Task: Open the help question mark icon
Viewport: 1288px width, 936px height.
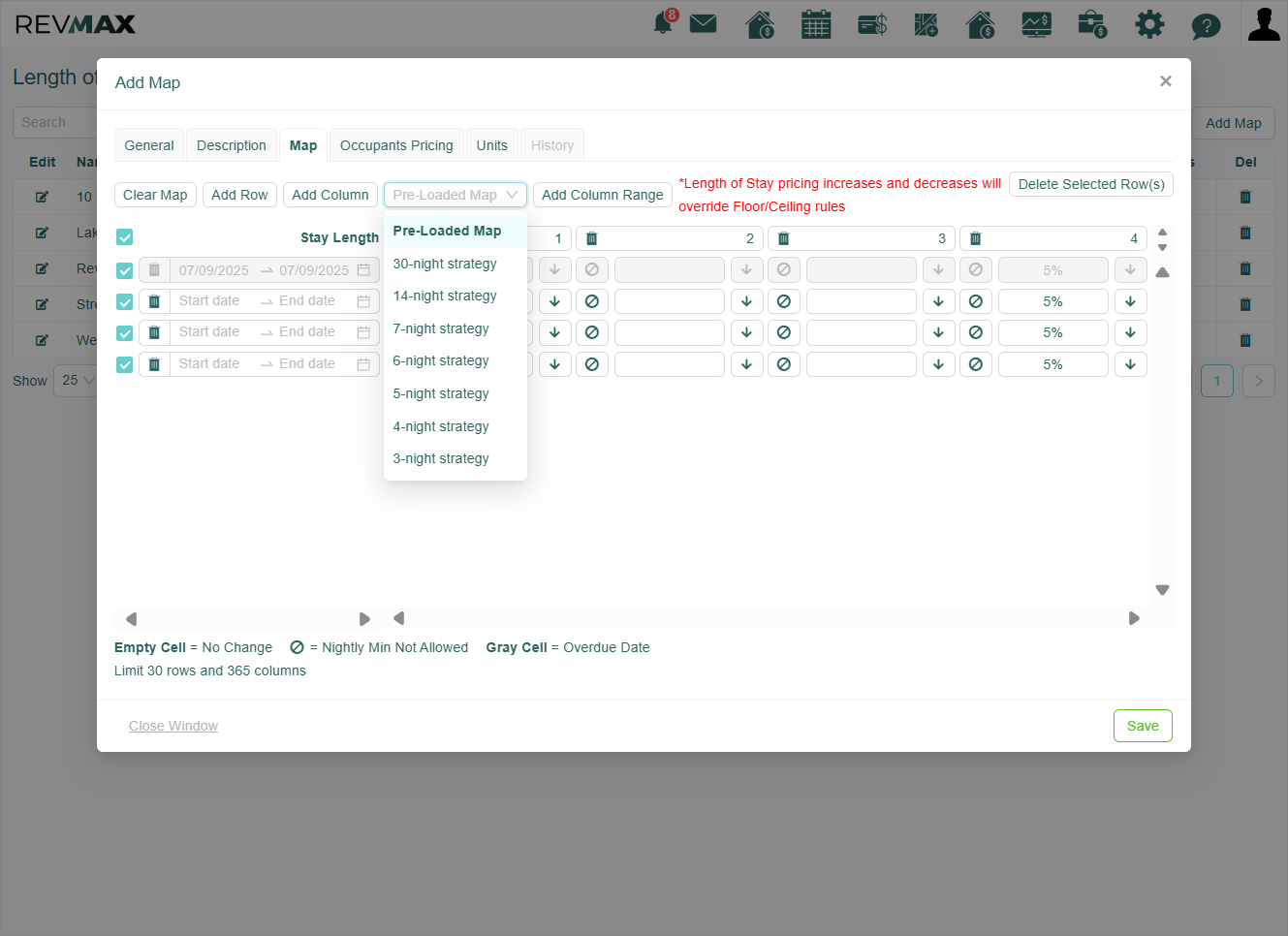Action: [1206, 25]
